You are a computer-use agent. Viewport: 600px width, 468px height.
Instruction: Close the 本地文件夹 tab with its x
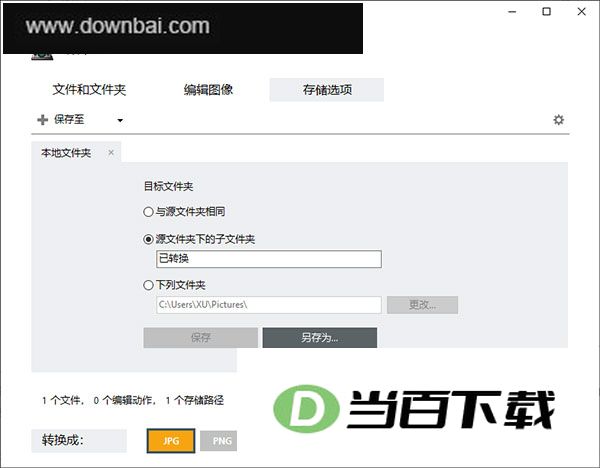tap(111, 153)
